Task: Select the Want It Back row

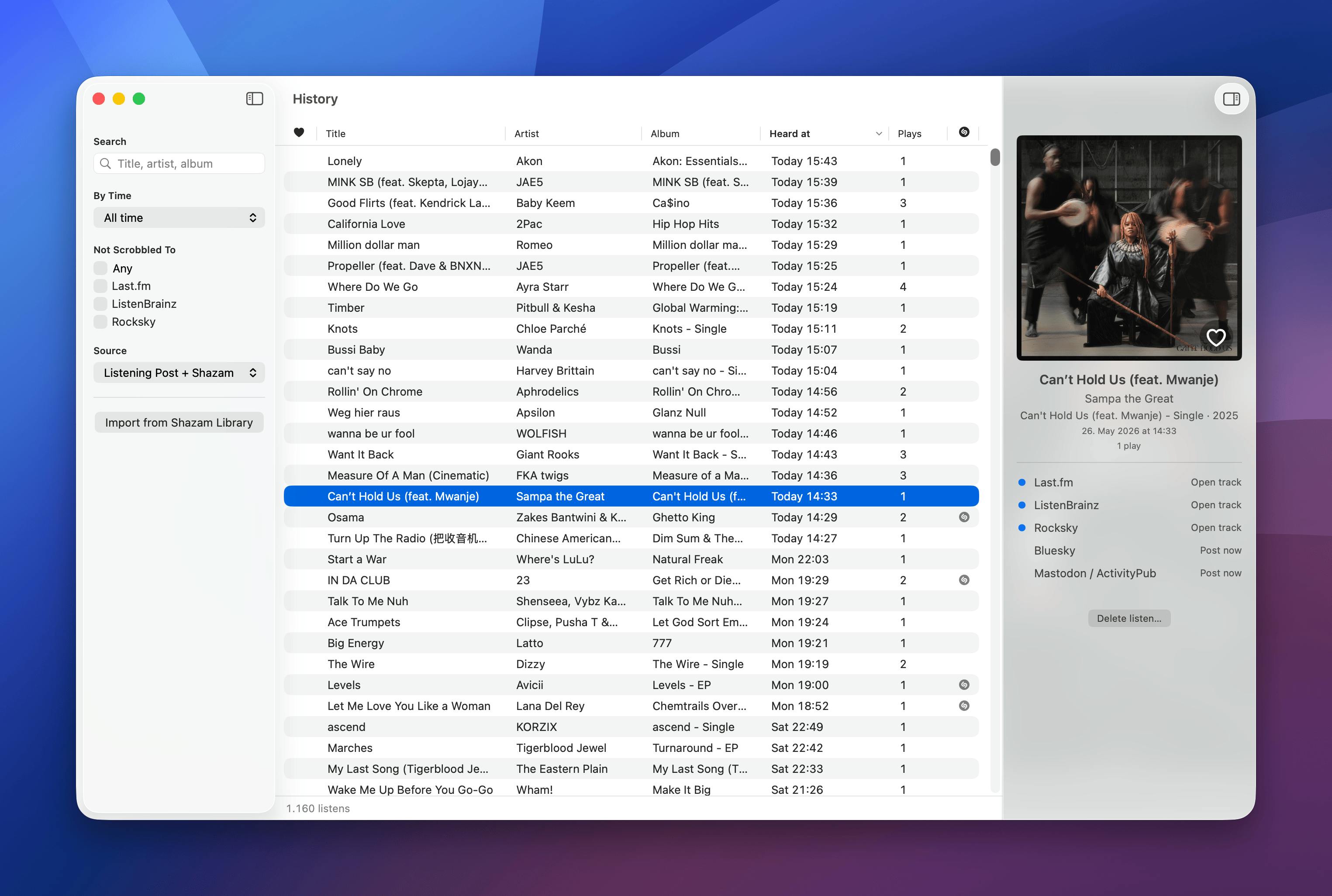Action: point(631,454)
